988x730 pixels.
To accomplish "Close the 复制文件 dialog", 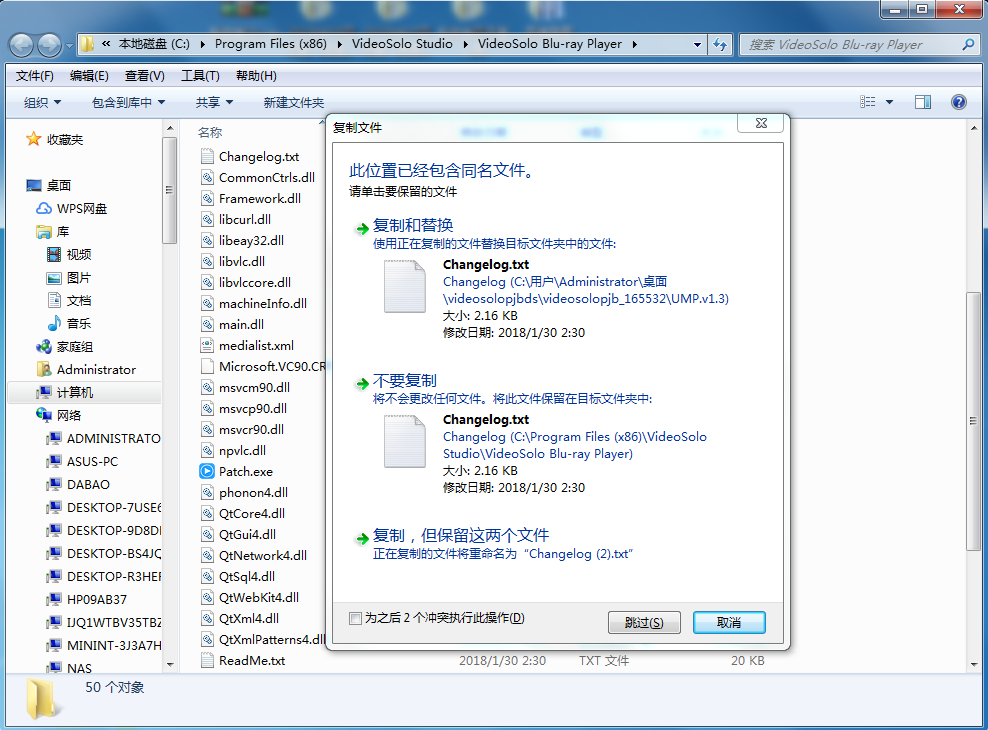I will click(x=761, y=123).
